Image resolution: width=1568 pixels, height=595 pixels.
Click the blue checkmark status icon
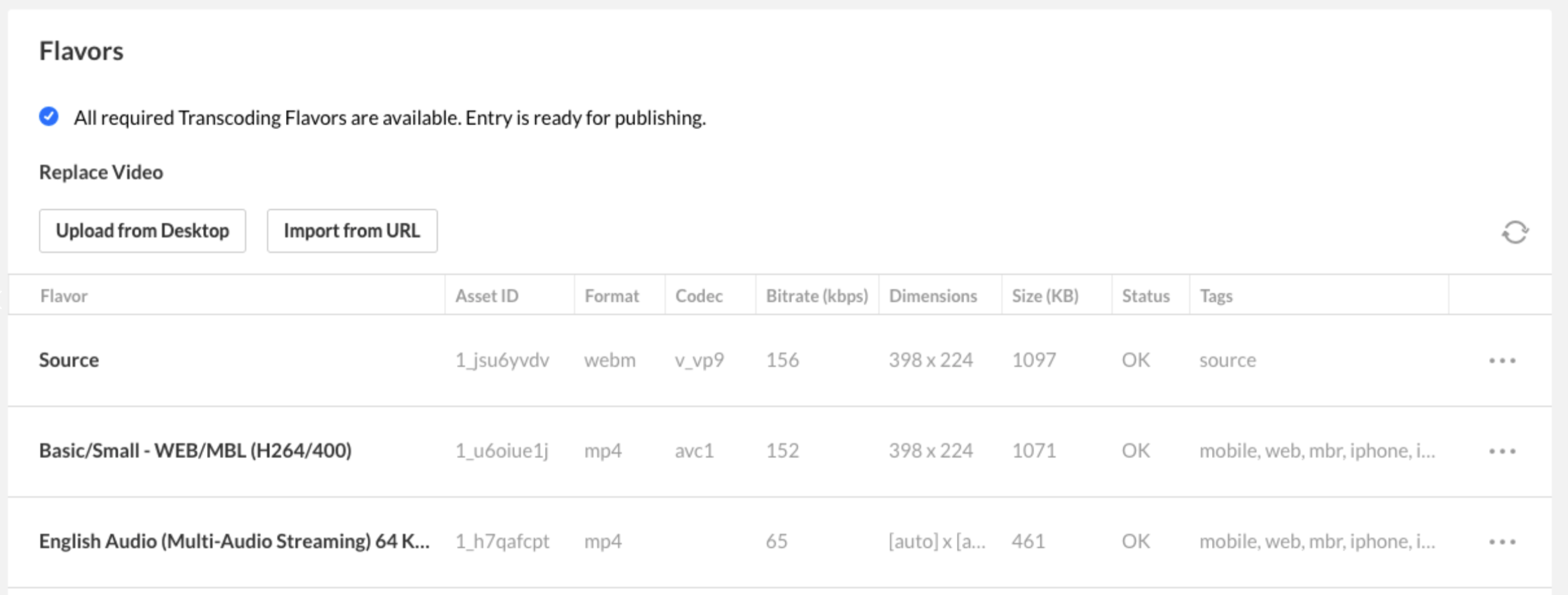(49, 117)
